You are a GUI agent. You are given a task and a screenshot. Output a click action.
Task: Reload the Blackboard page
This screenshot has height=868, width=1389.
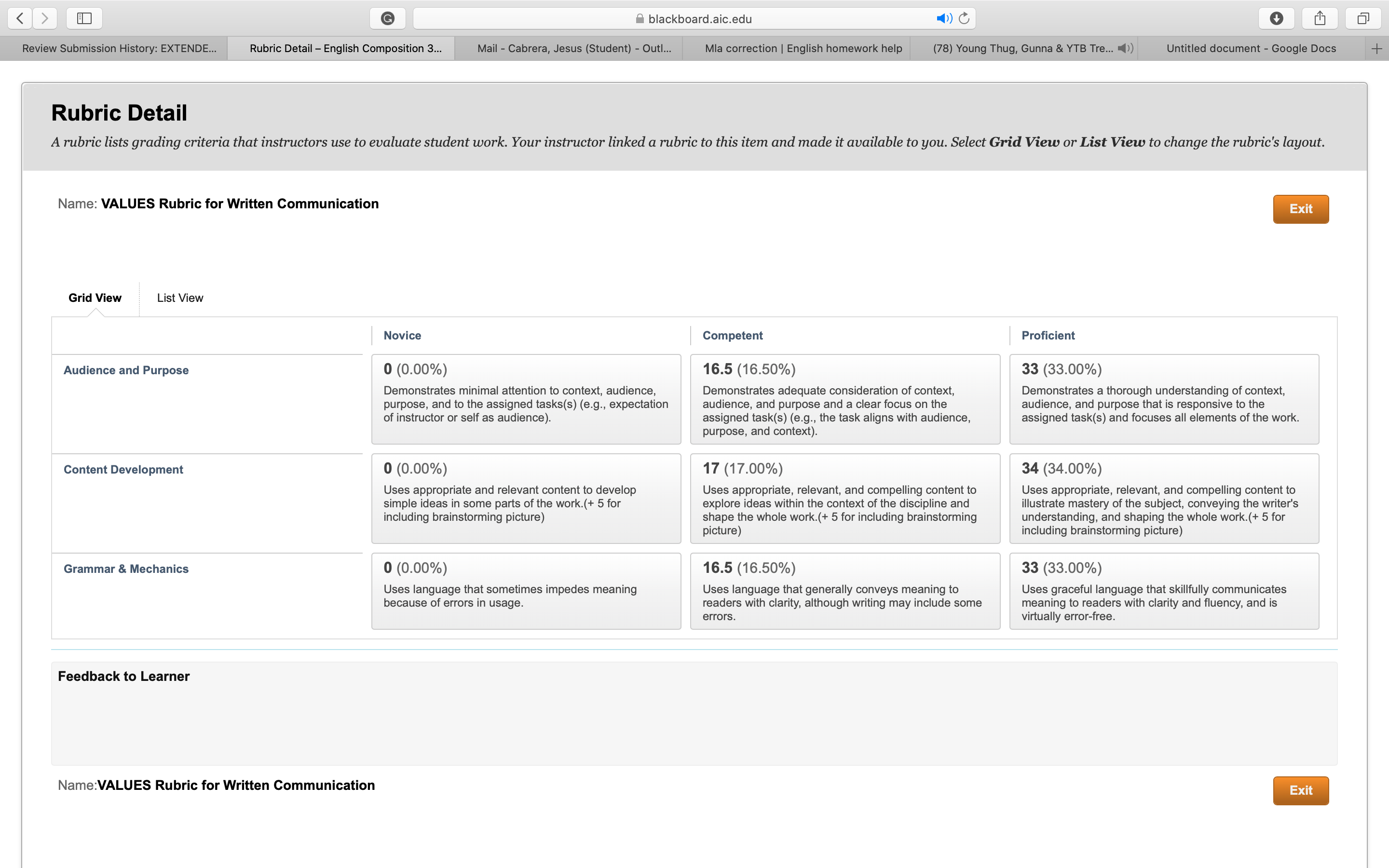tap(964, 18)
